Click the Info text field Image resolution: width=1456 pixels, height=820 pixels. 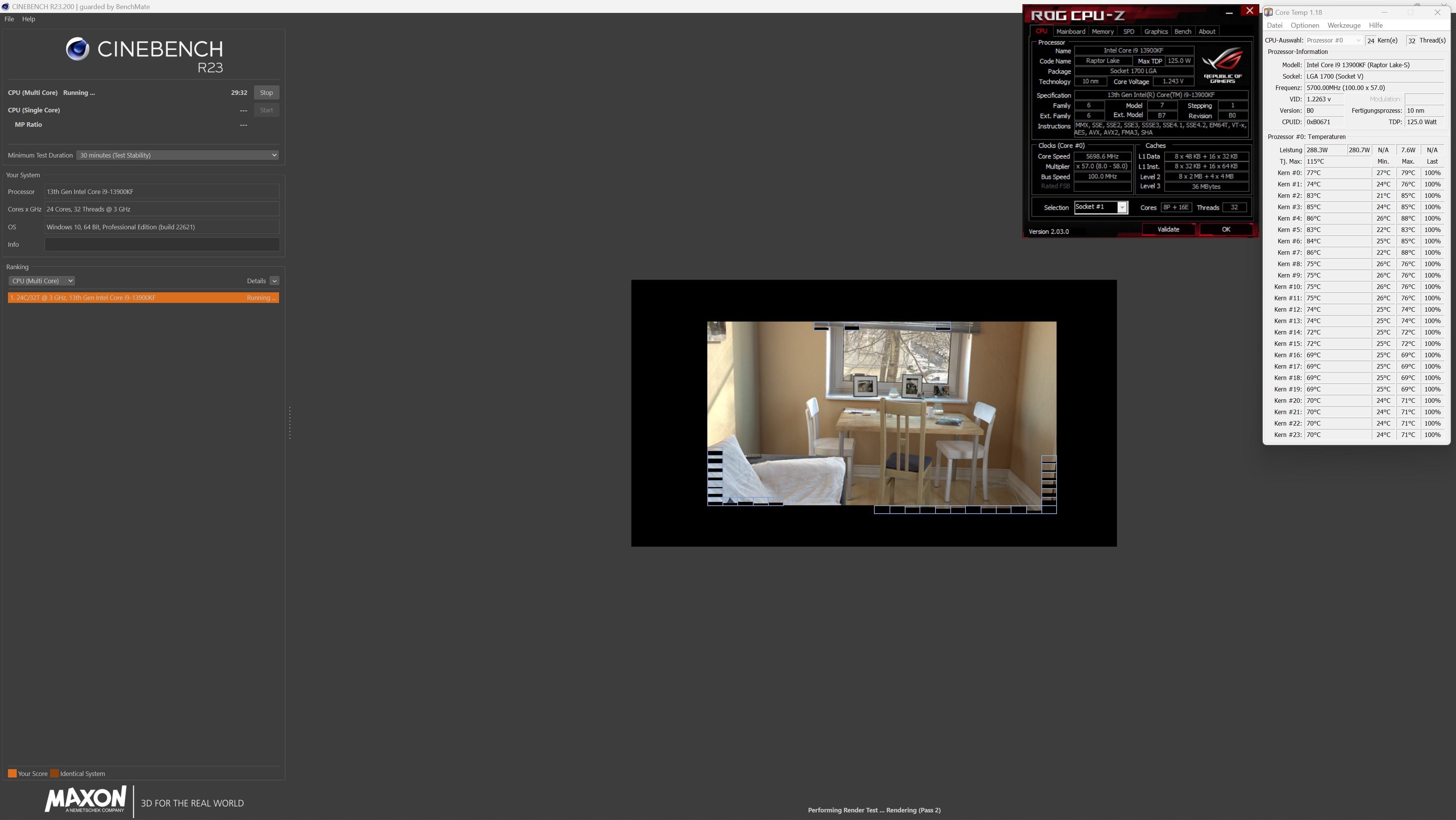[162, 245]
